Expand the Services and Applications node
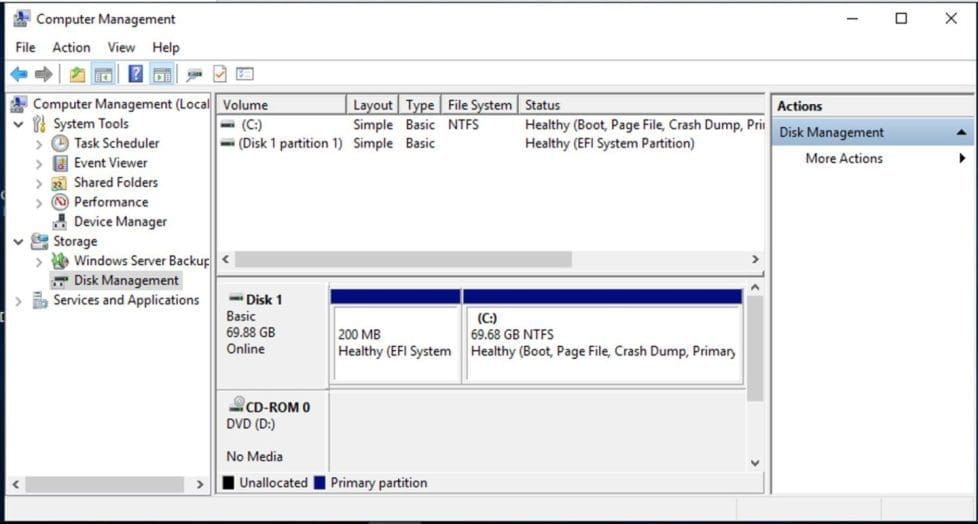This screenshot has height=524, width=978. point(19,300)
